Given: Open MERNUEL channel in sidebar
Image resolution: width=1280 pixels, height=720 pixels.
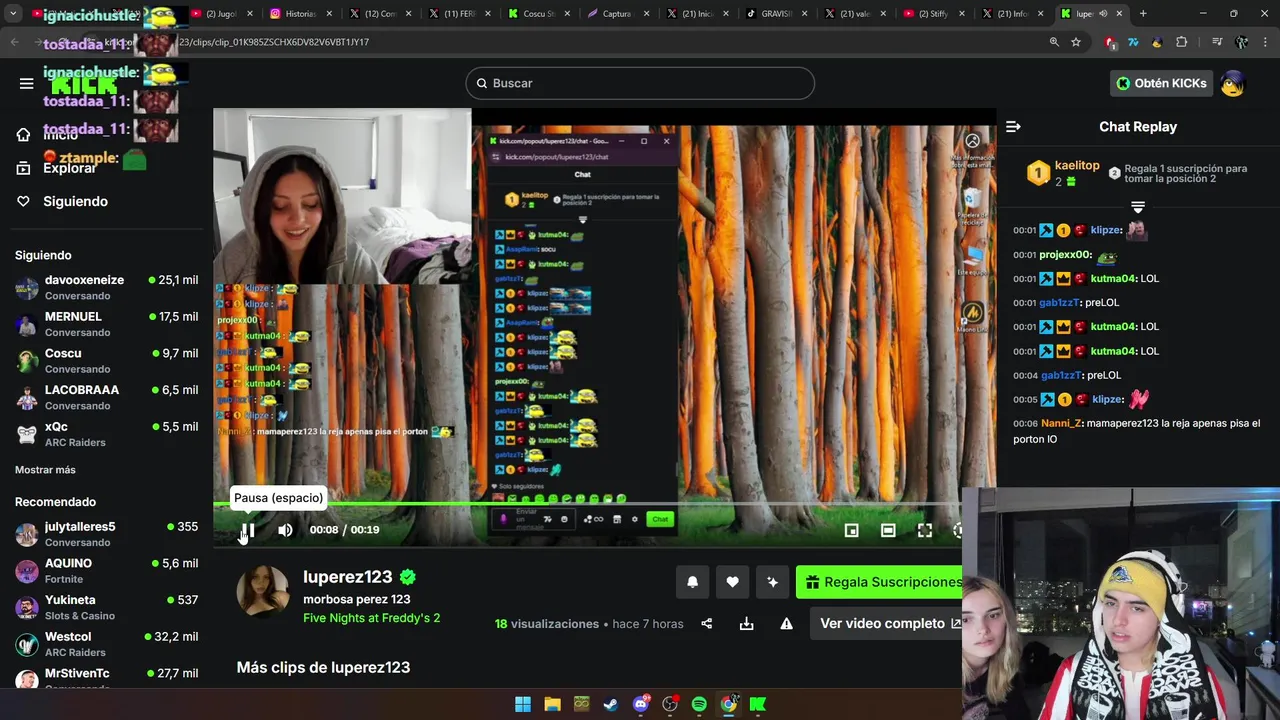Looking at the screenshot, I should pyautogui.click(x=106, y=324).
